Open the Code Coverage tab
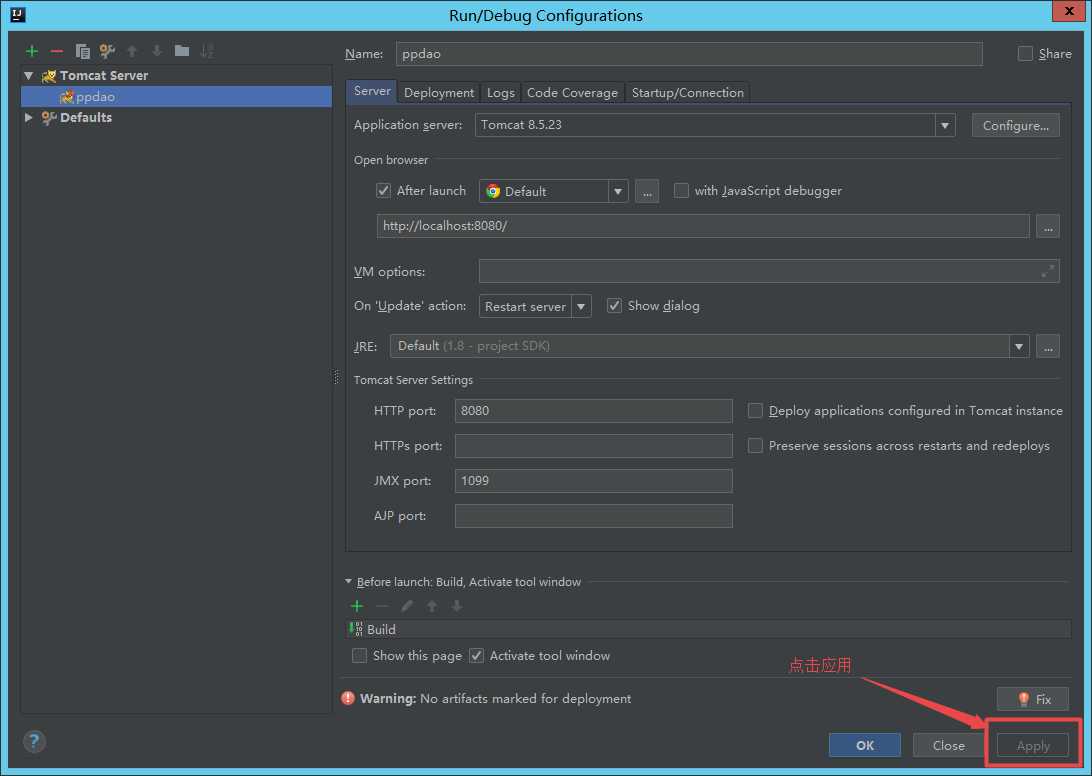Image resolution: width=1092 pixels, height=776 pixels. 572,93
